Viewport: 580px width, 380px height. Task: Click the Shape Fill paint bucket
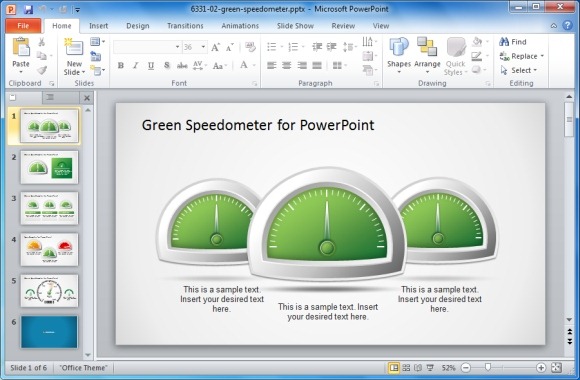tap(478, 41)
